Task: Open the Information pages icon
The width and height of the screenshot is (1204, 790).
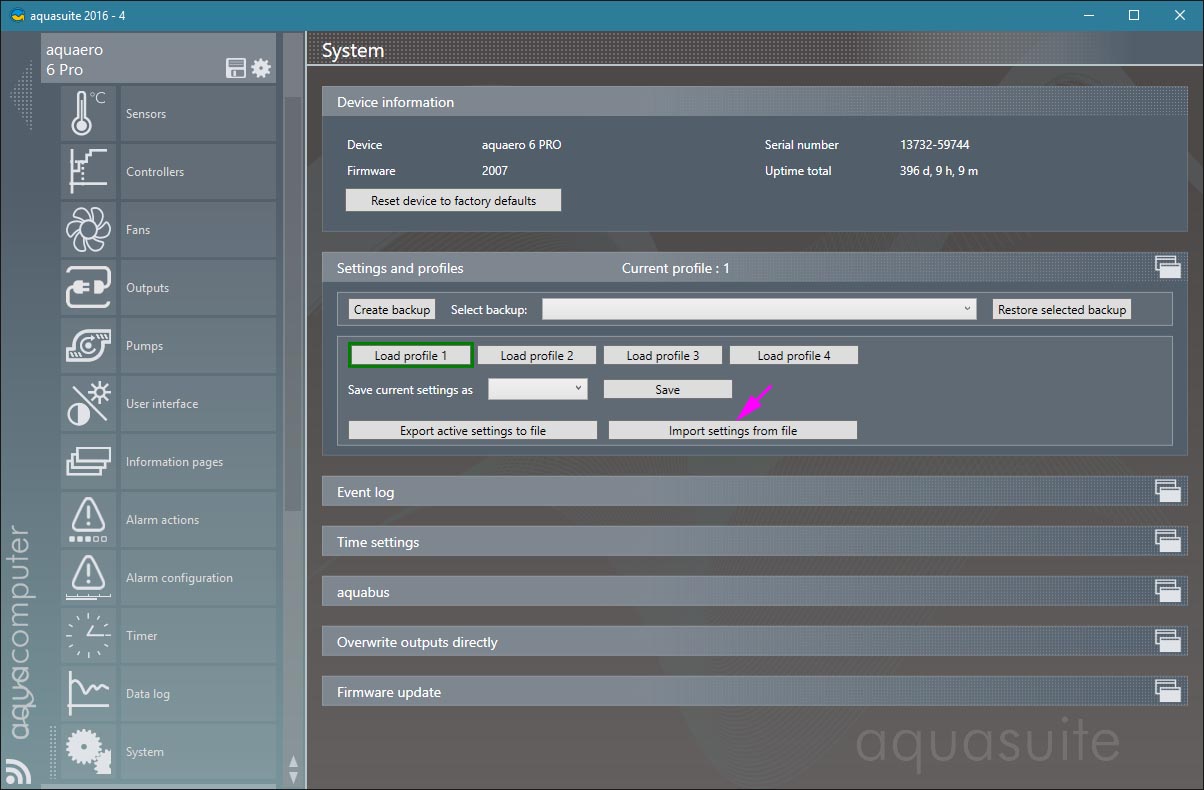Action: point(89,462)
